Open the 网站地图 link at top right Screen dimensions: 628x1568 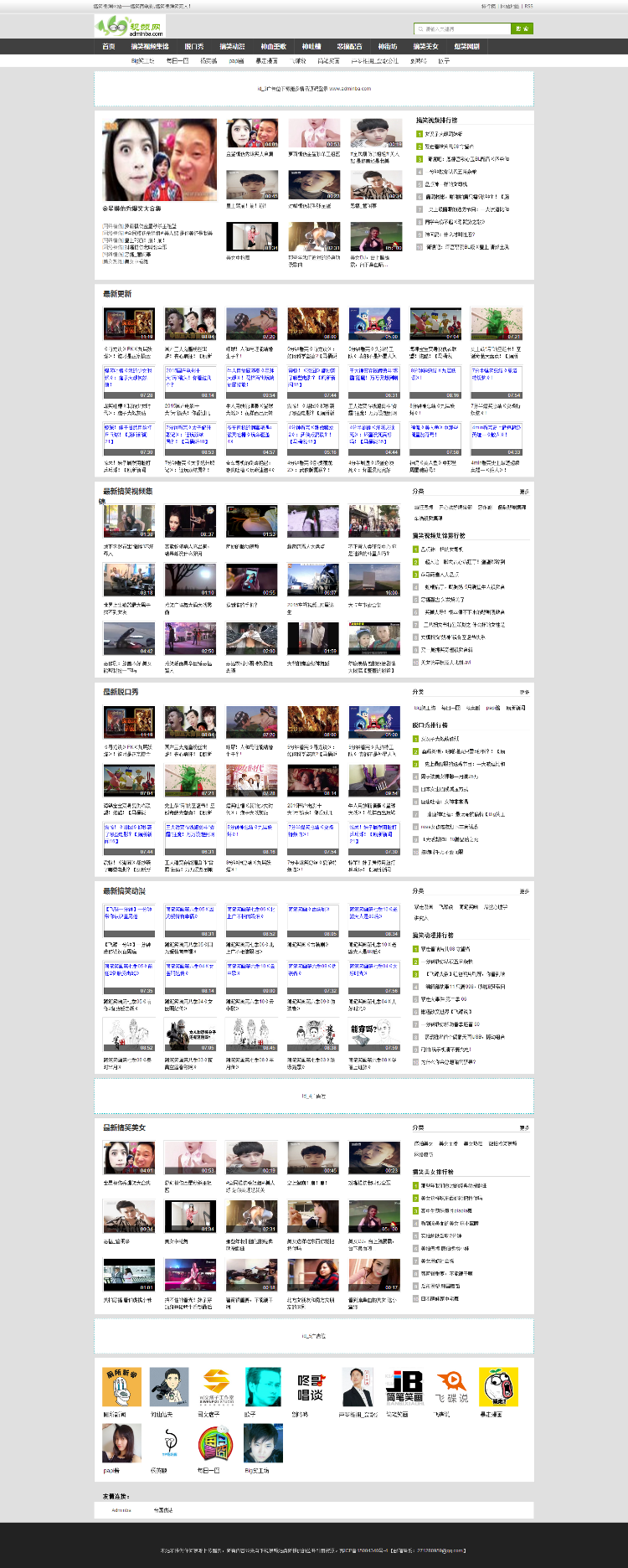pyautogui.click(x=509, y=6)
